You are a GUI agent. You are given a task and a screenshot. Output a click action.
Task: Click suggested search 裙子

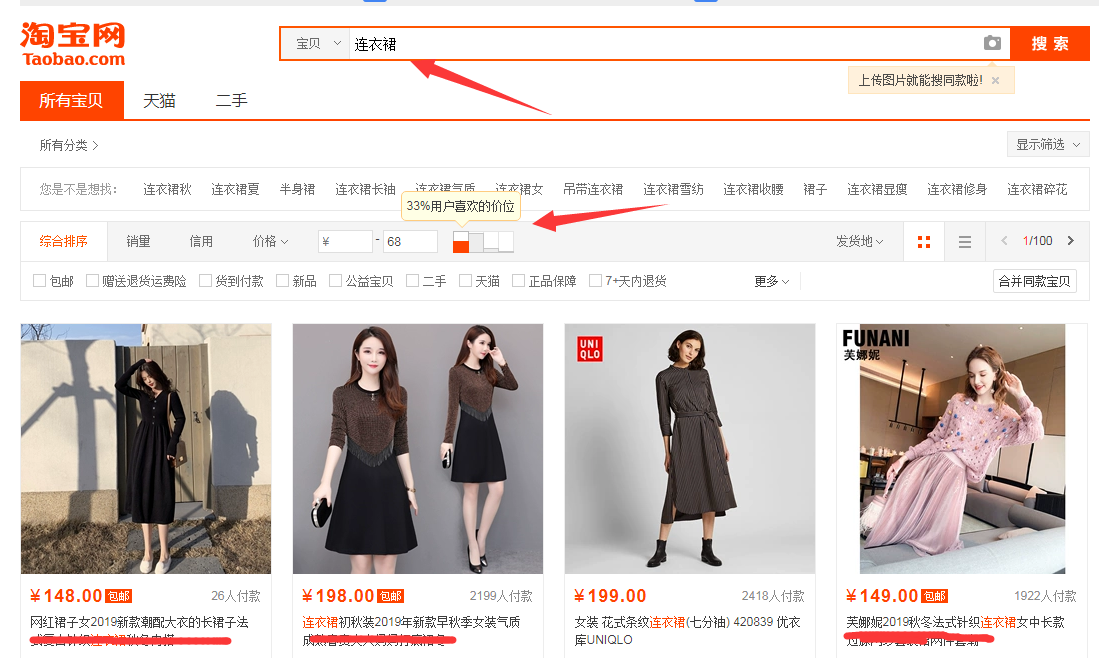click(815, 189)
